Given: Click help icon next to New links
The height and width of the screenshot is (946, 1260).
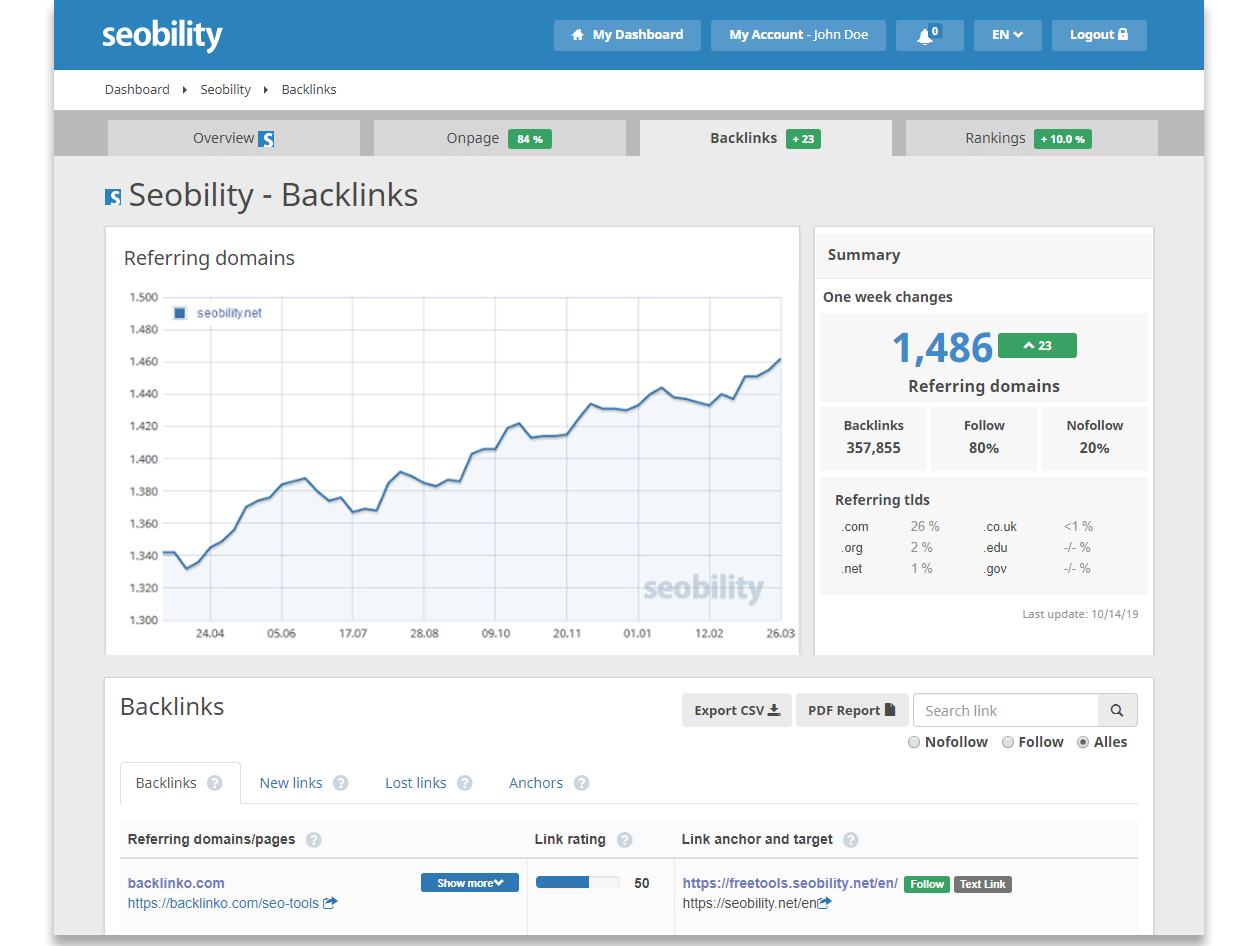Looking at the screenshot, I should tap(340, 783).
